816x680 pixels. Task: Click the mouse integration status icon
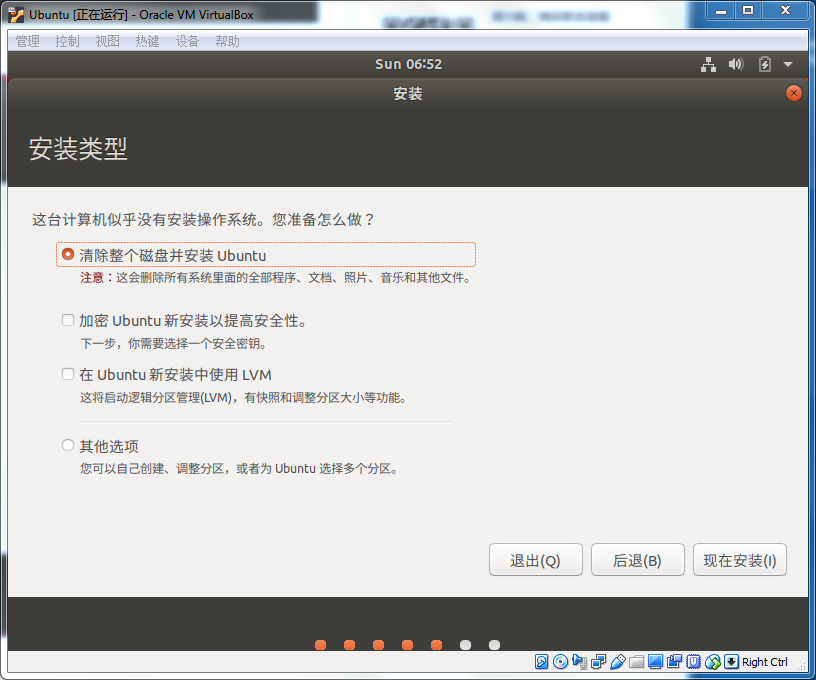pos(712,662)
